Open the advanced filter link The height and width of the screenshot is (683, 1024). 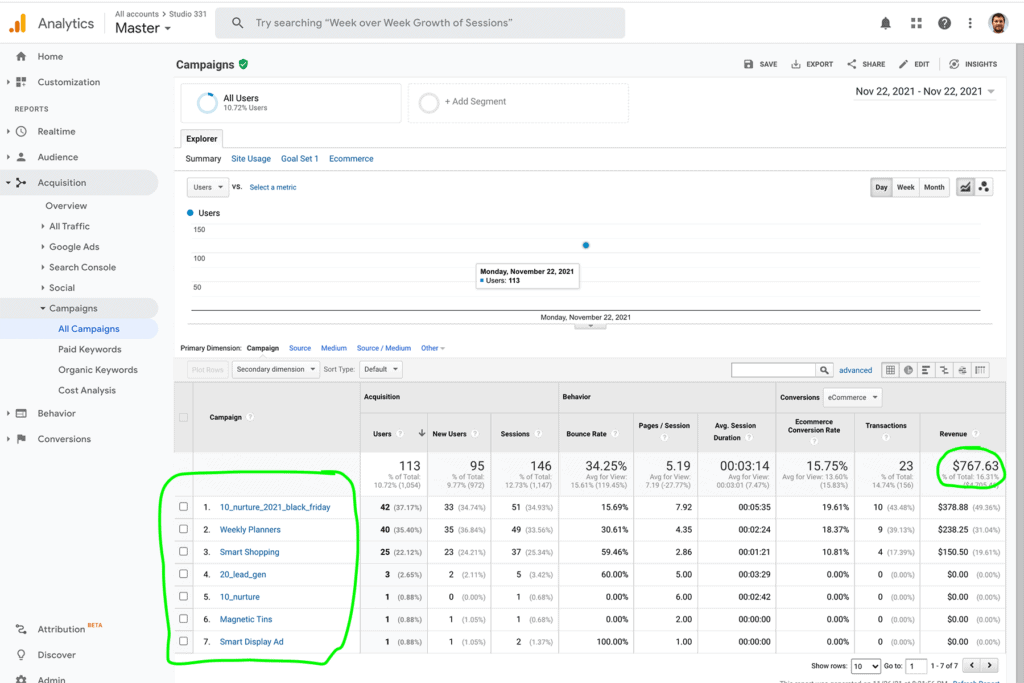pos(855,370)
